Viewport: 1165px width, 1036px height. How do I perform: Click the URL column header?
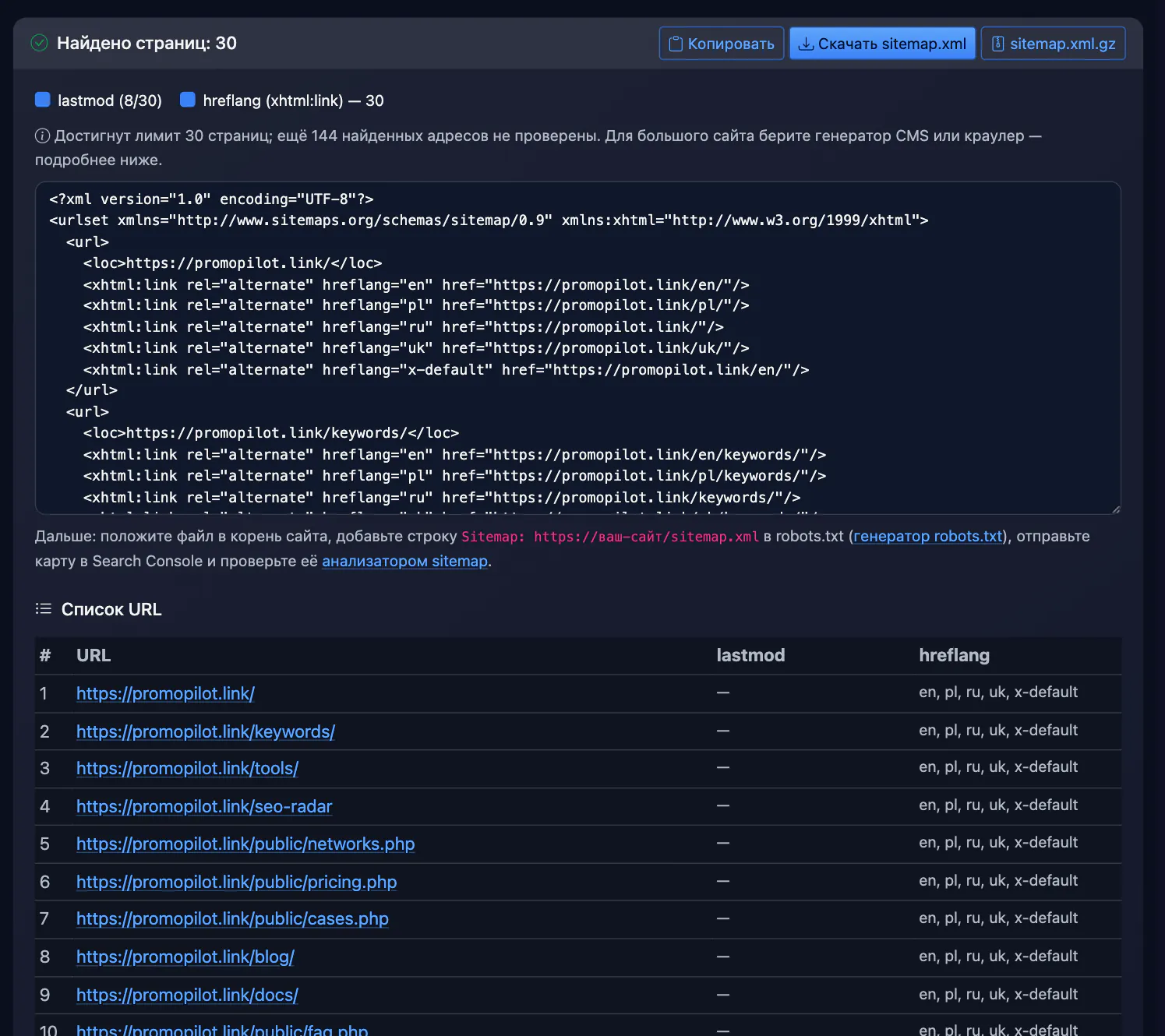tap(94, 655)
